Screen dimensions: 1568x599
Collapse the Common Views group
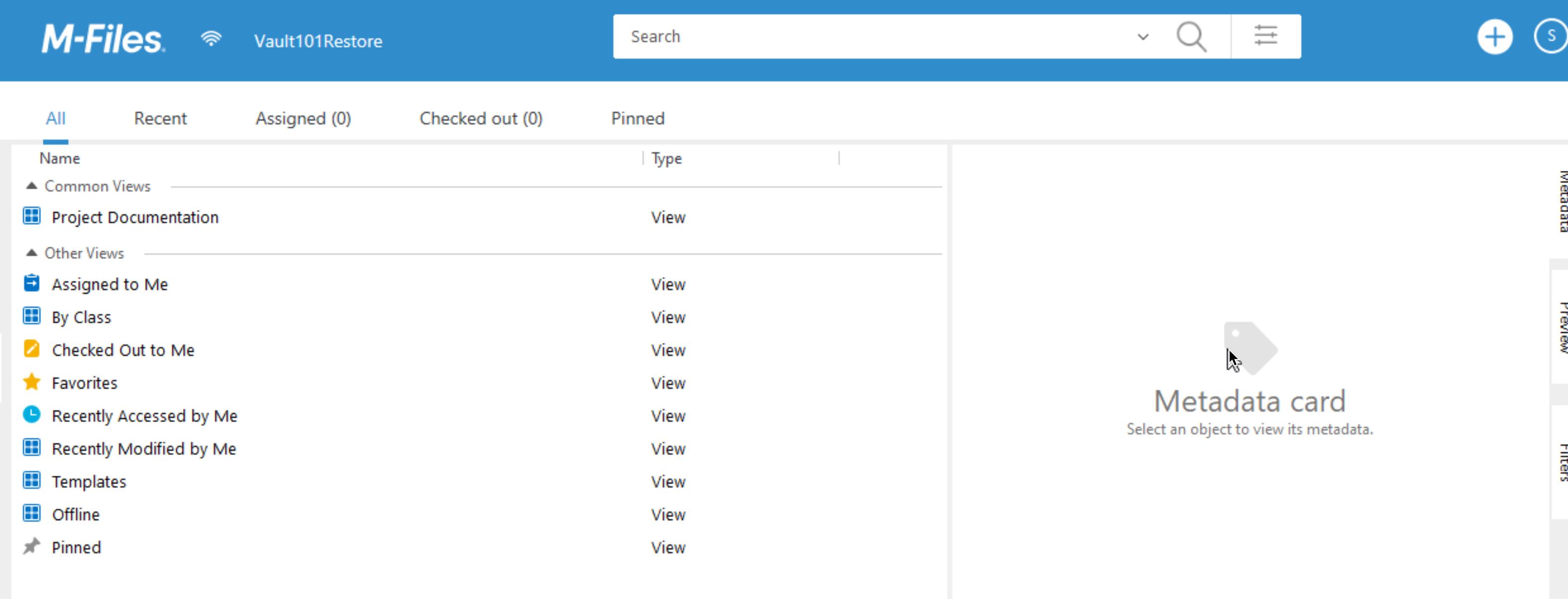(x=32, y=186)
